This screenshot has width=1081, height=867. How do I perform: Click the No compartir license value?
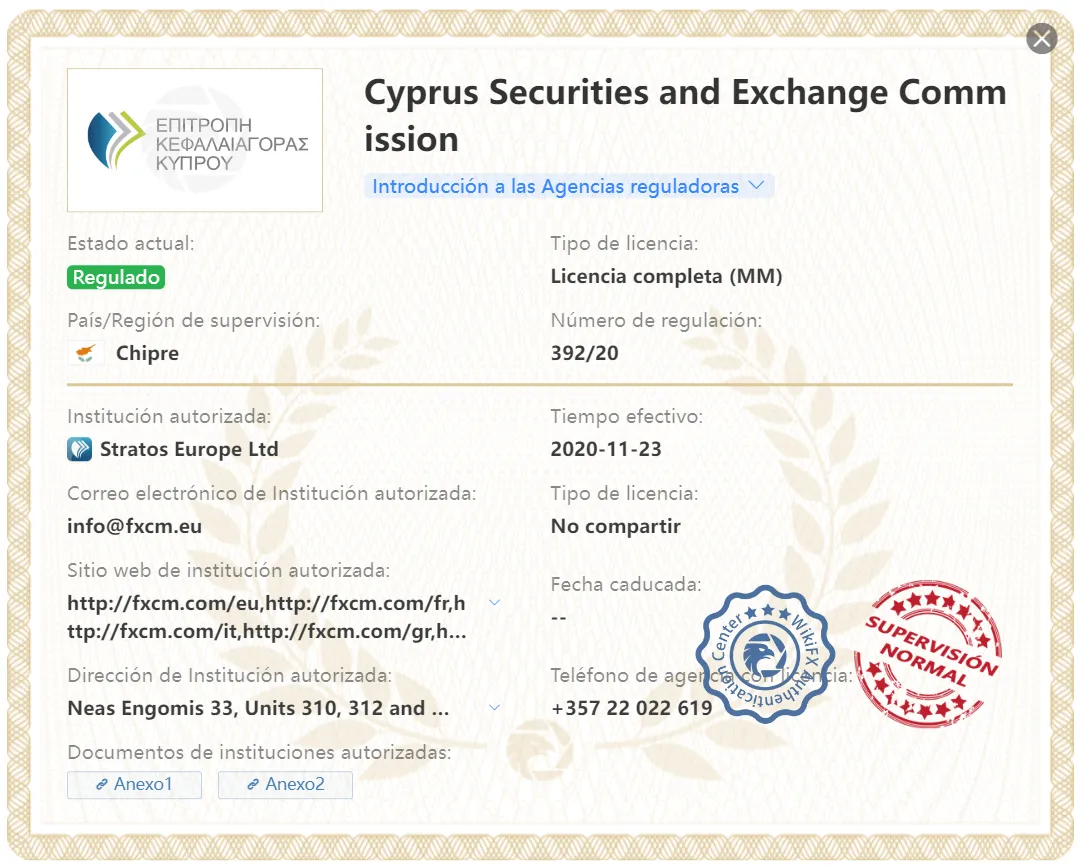tap(616, 527)
